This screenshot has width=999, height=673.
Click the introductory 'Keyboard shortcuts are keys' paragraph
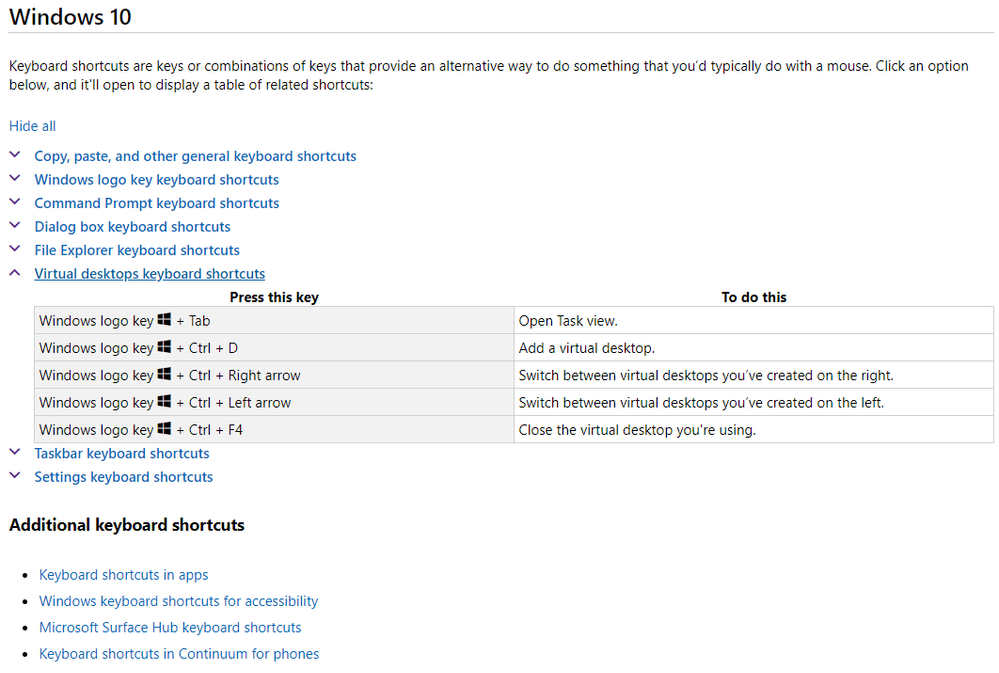(489, 75)
